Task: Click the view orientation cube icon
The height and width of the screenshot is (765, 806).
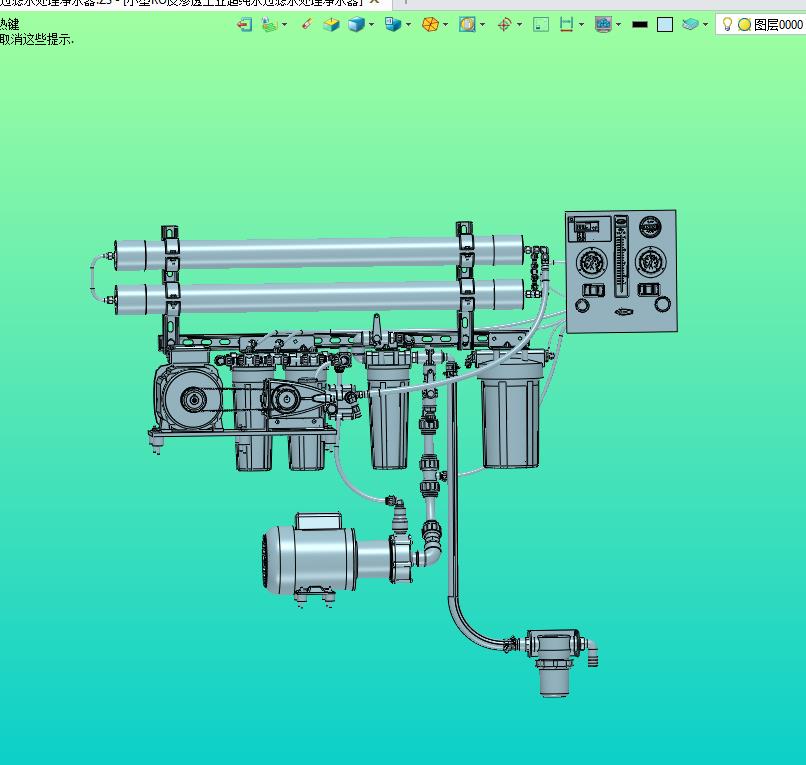Action: point(393,24)
